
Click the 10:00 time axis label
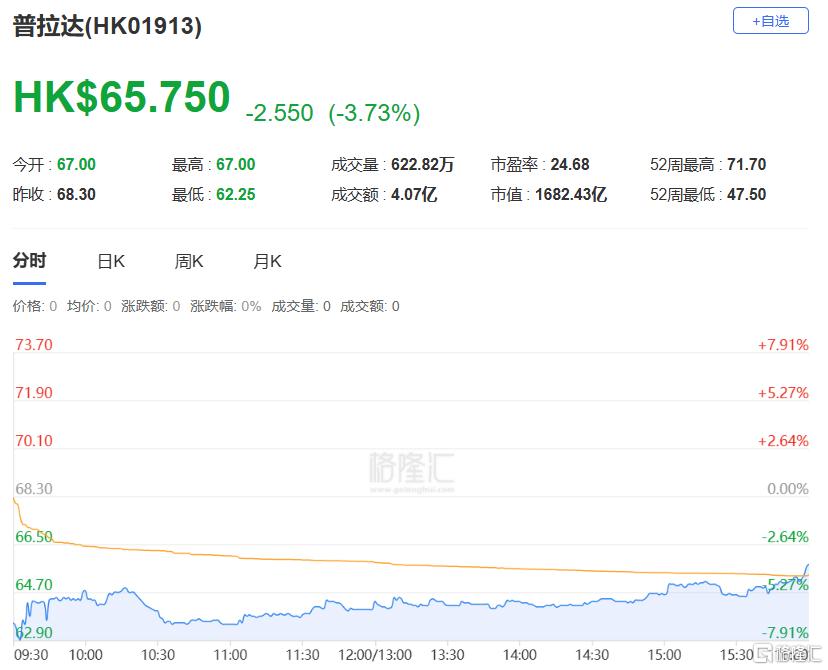click(x=86, y=655)
